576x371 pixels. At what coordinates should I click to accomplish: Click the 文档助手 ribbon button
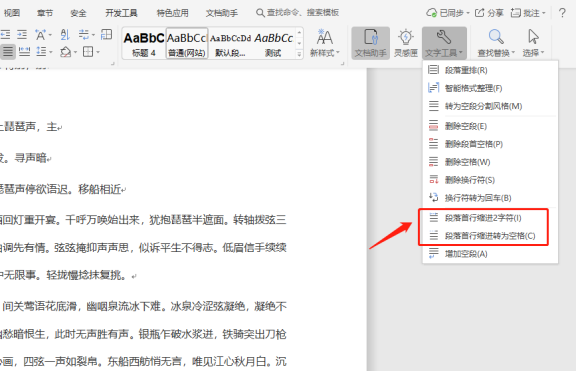click(x=370, y=43)
